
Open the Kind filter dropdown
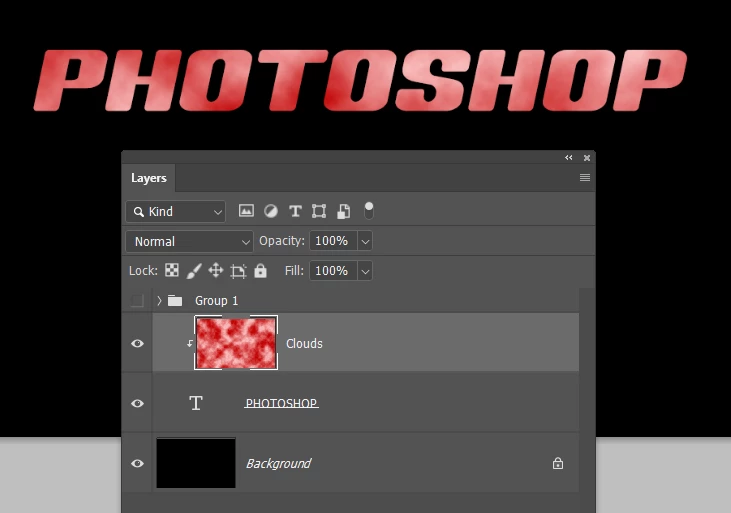(175, 212)
